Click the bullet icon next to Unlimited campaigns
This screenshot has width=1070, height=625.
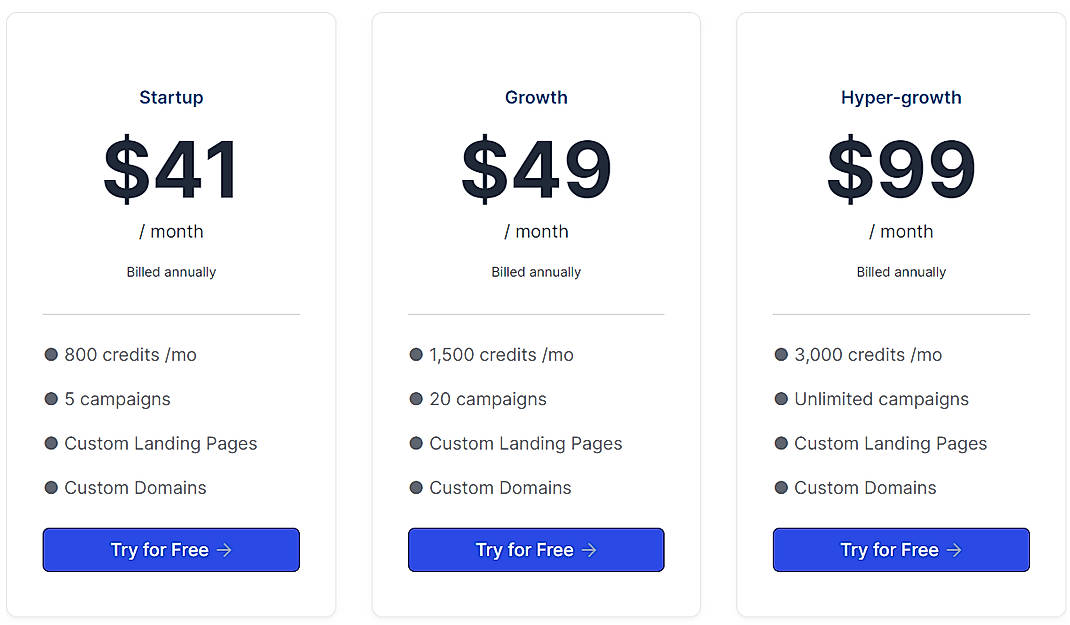tap(781, 399)
